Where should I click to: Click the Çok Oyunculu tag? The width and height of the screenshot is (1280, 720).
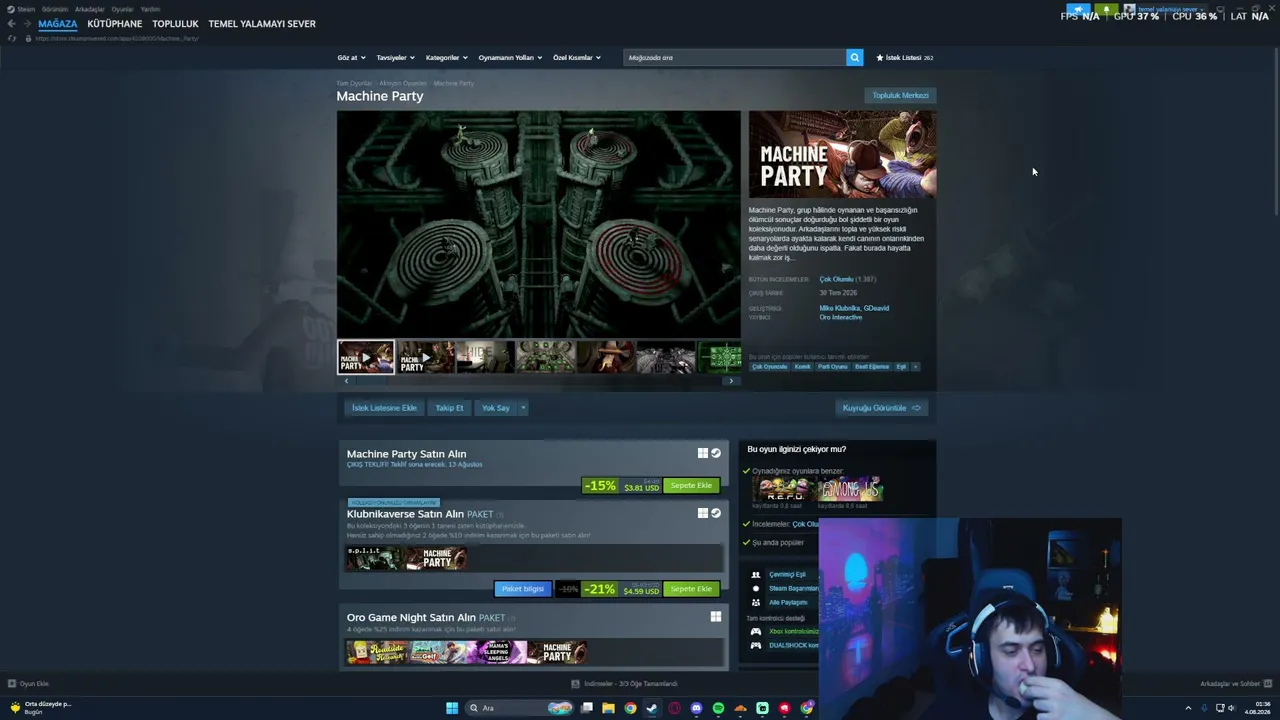pyautogui.click(x=769, y=367)
